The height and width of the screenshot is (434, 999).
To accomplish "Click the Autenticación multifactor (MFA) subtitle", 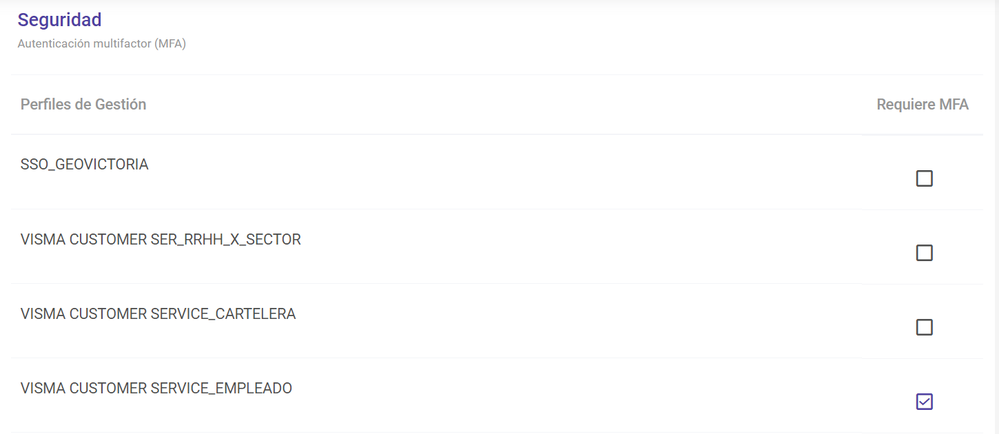I will point(102,44).
